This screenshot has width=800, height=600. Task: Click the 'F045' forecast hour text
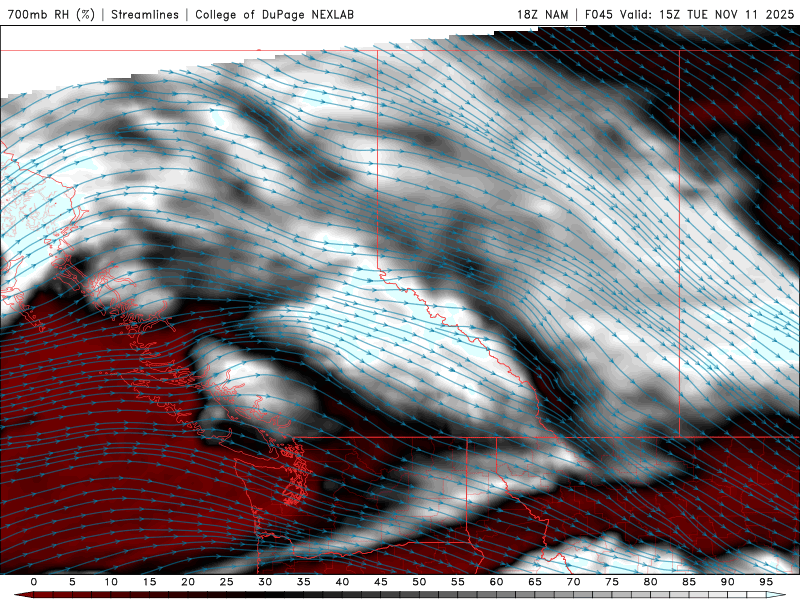click(598, 14)
